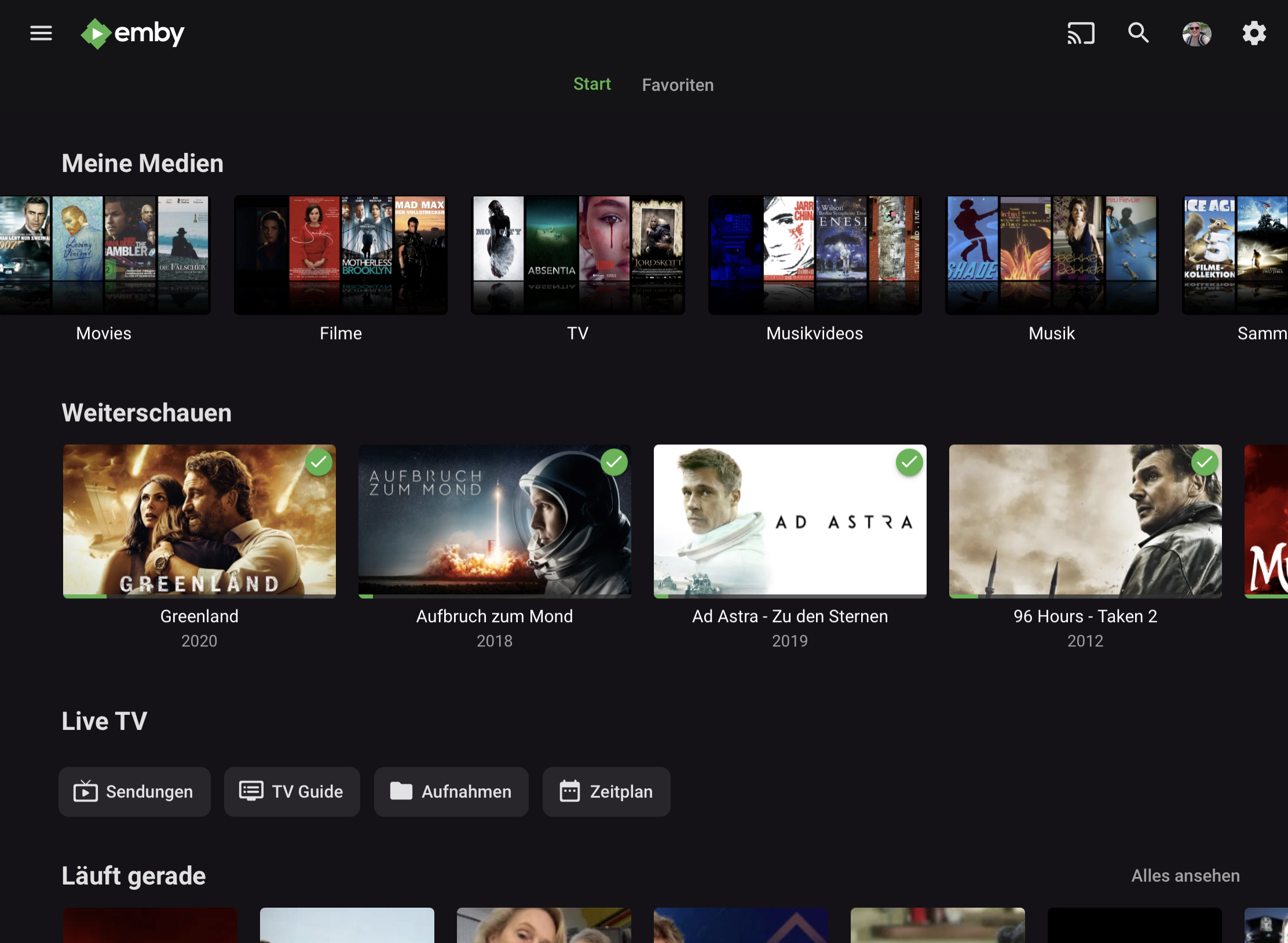Click year 2020 under Greenland
Viewport: 1288px width, 943px height.
[x=199, y=641]
